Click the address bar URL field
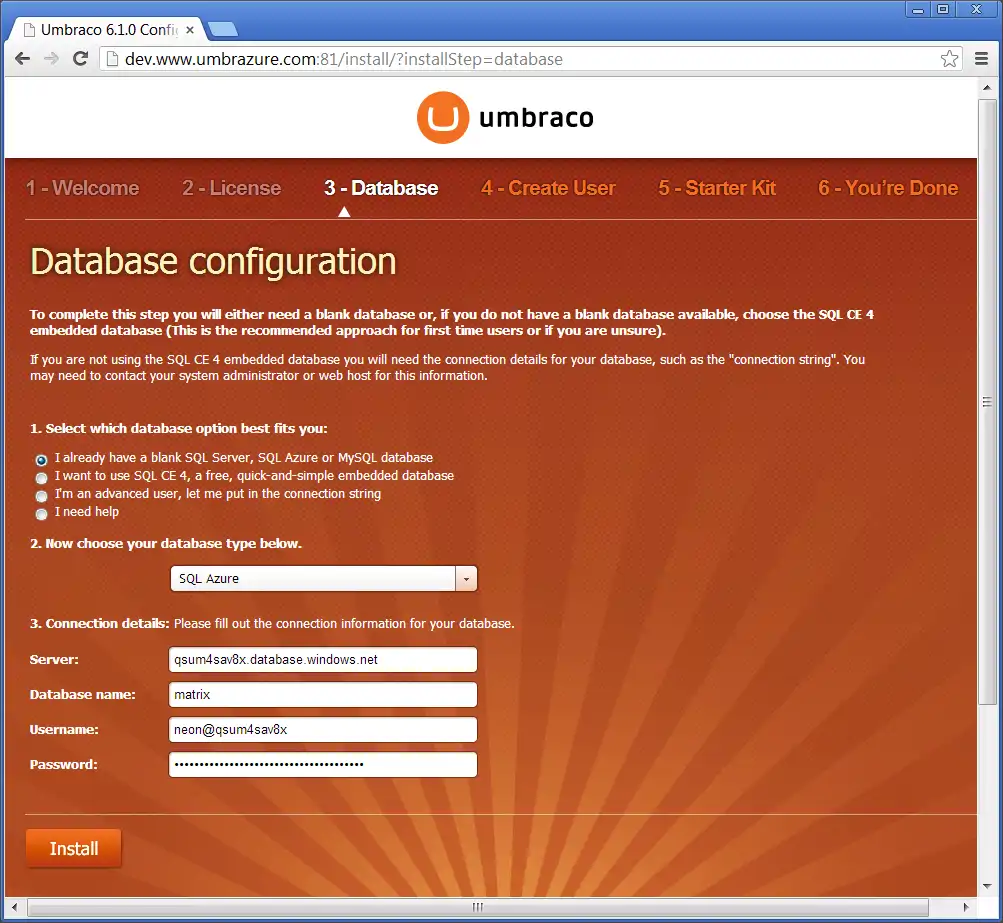 (531, 59)
